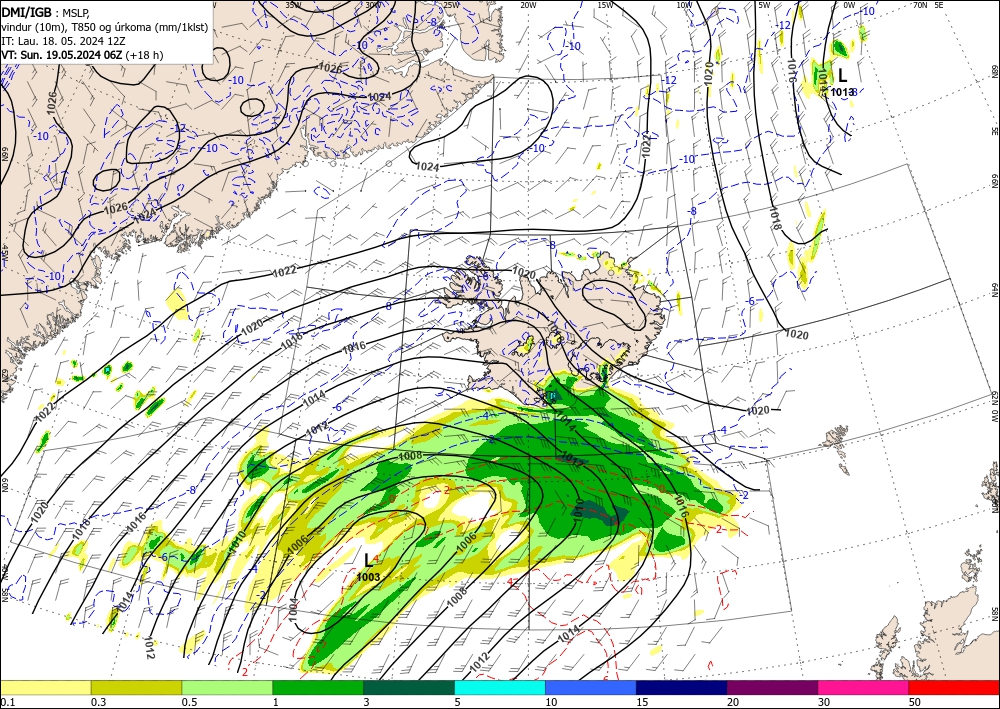Choose the pink 30–50 legend swatch
Screen dimensions: 1000x709
[x=864, y=687]
